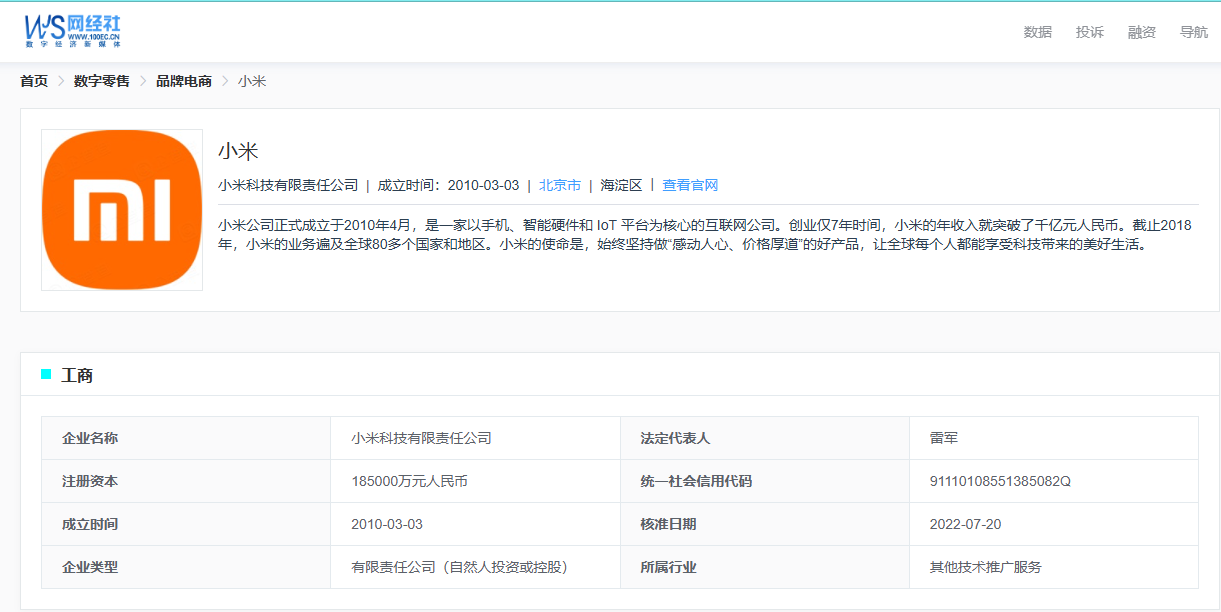Click the 注册资本 label cell
The image size is (1221, 612).
186,481
